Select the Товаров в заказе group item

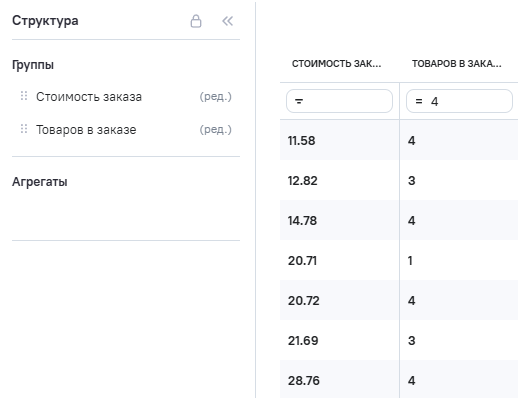point(86,130)
